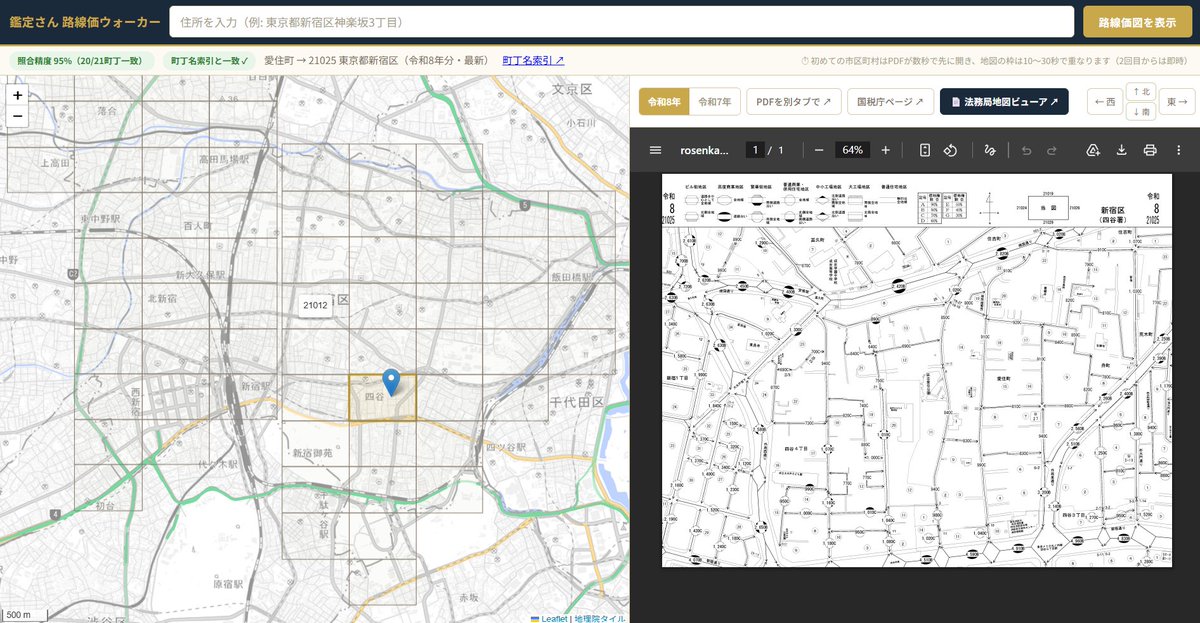The width and height of the screenshot is (1200, 623).
Task: Open PDFを別タブで link button
Action: 793,102
